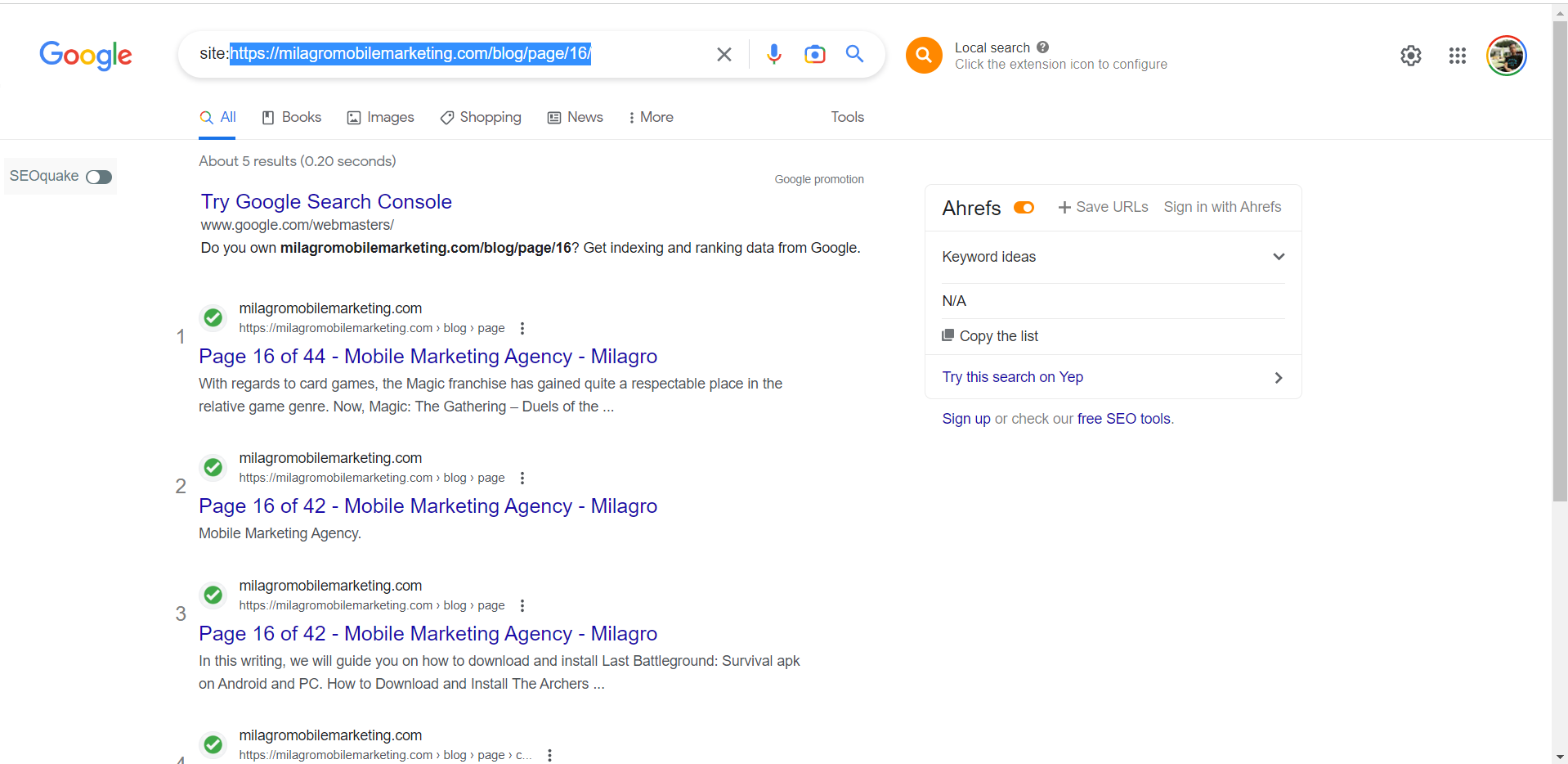Screen dimensions: 1568x764
Task: Open result 3 titled Page 16 of 42
Action: [x=428, y=633]
